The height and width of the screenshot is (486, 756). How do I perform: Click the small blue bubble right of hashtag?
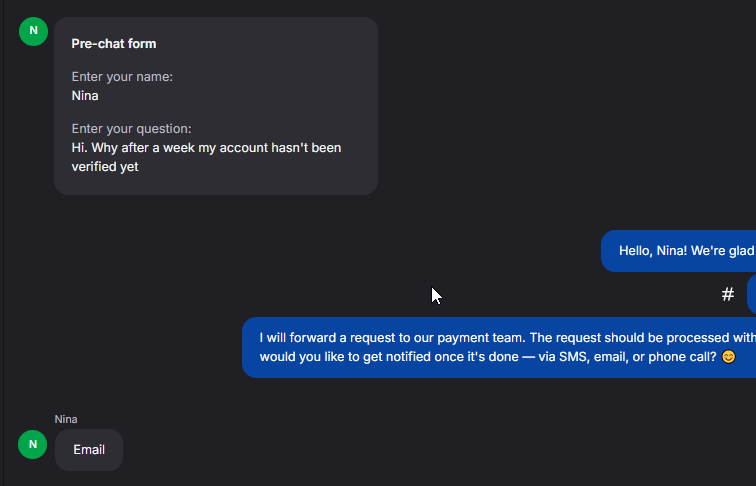coord(751,294)
